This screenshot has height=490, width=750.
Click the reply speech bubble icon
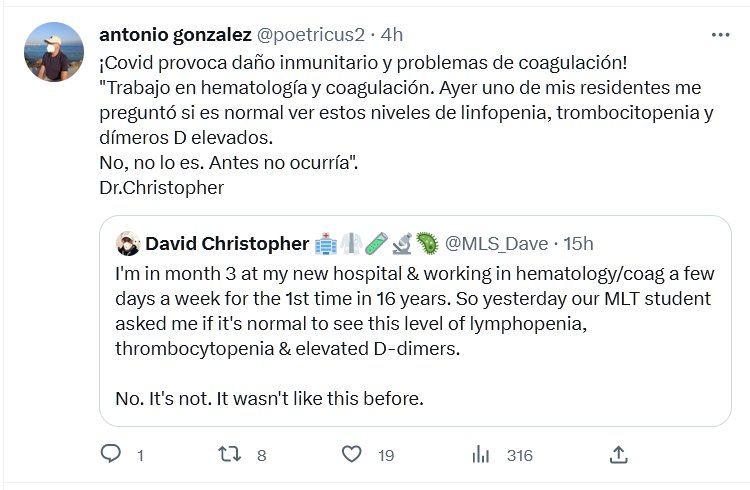click(111, 454)
